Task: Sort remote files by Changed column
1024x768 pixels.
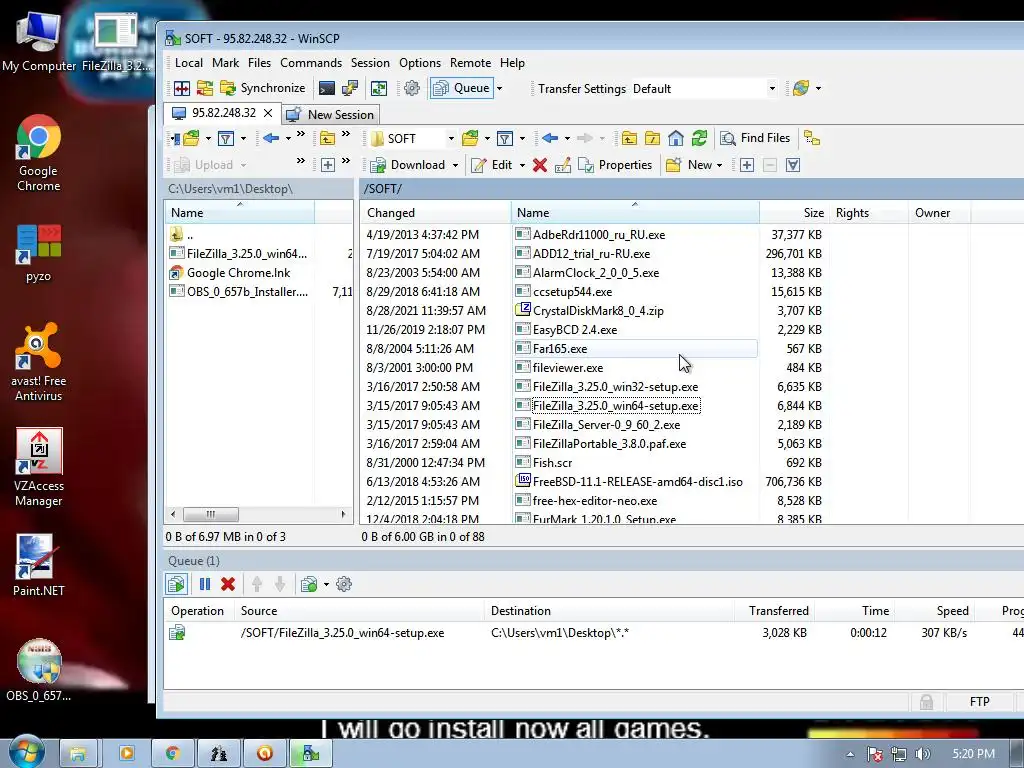Action: point(436,213)
